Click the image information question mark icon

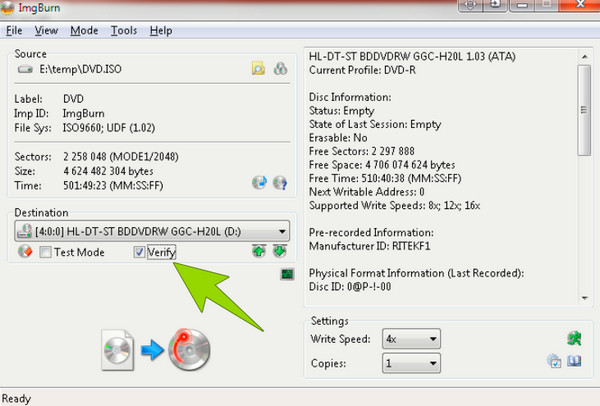[280, 183]
